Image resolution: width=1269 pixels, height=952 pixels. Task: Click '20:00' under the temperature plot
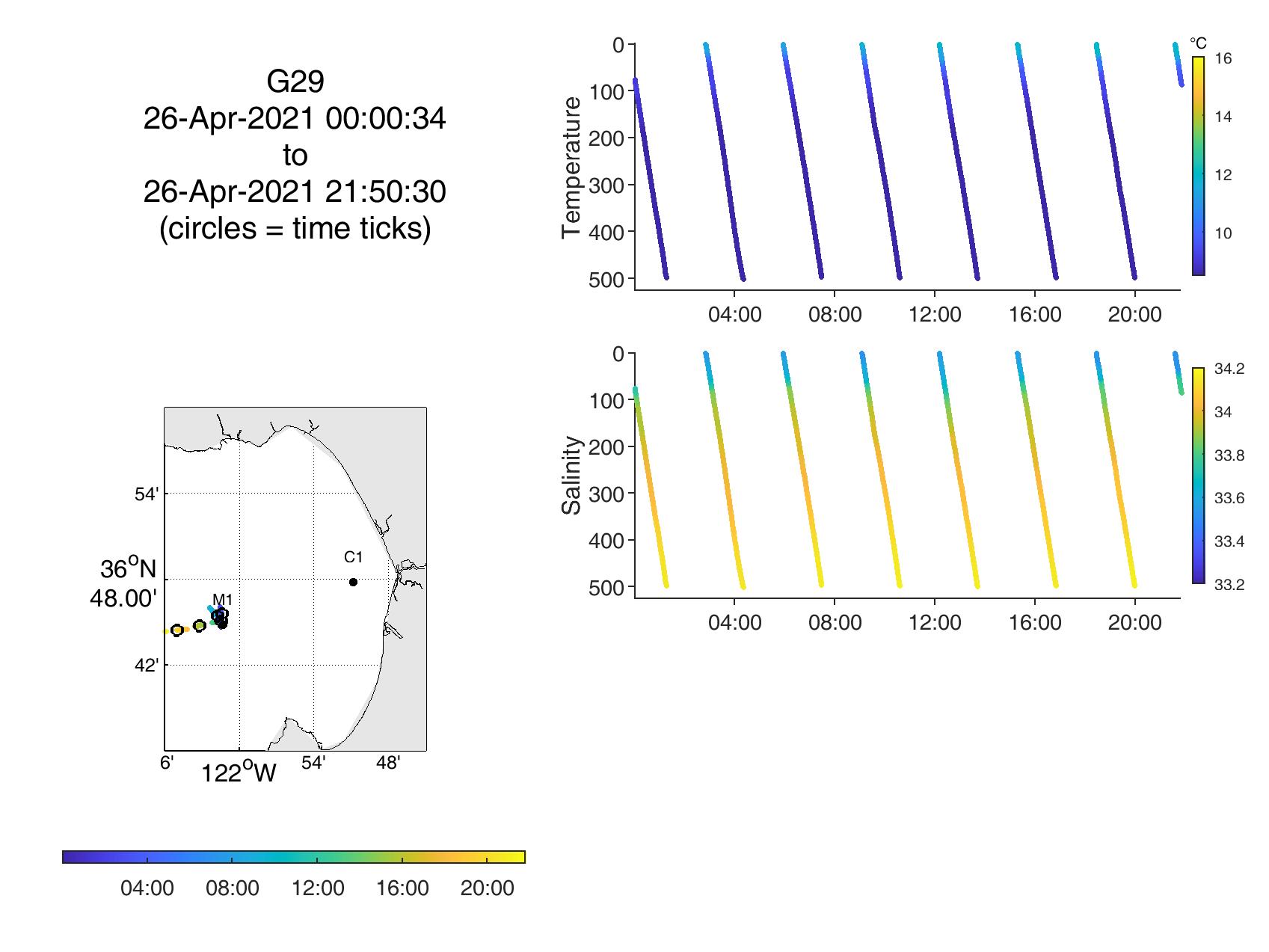pyautogui.click(x=1135, y=315)
